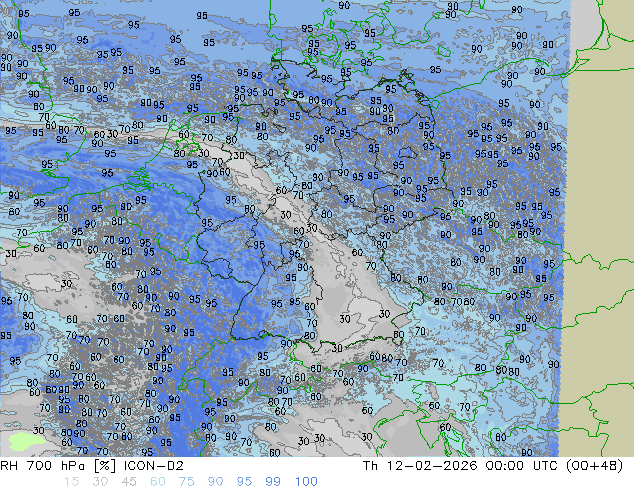The height and width of the screenshot is (490, 634).
Task: Click the legend value 45
Action: (129, 482)
